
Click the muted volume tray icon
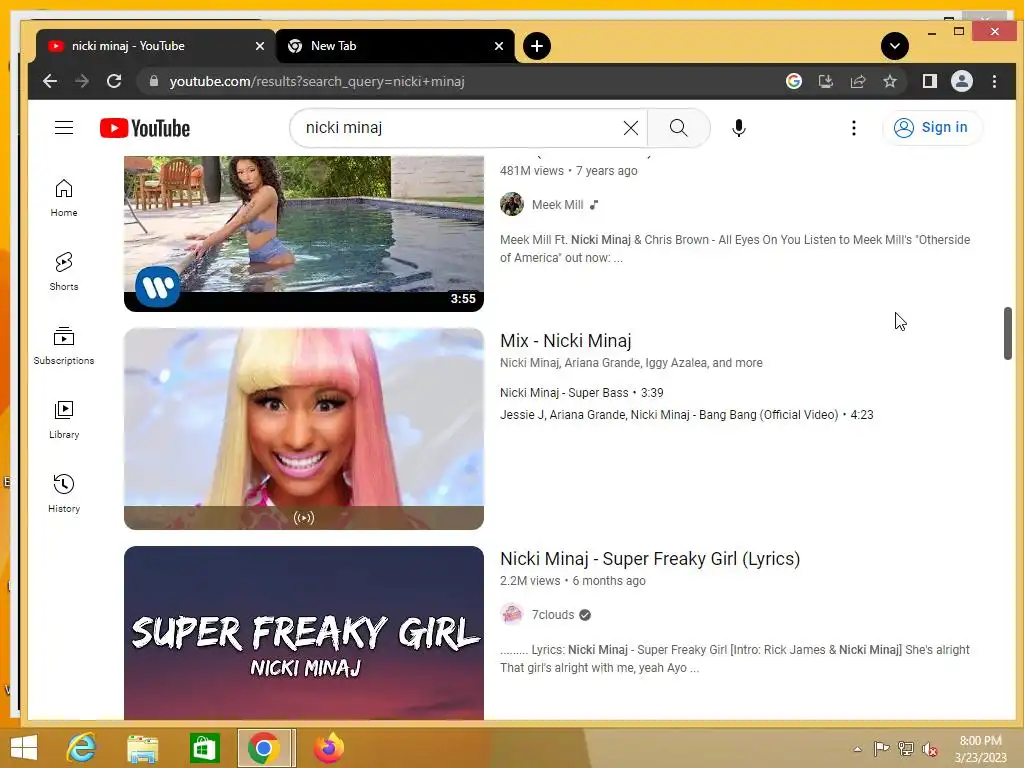(929, 749)
